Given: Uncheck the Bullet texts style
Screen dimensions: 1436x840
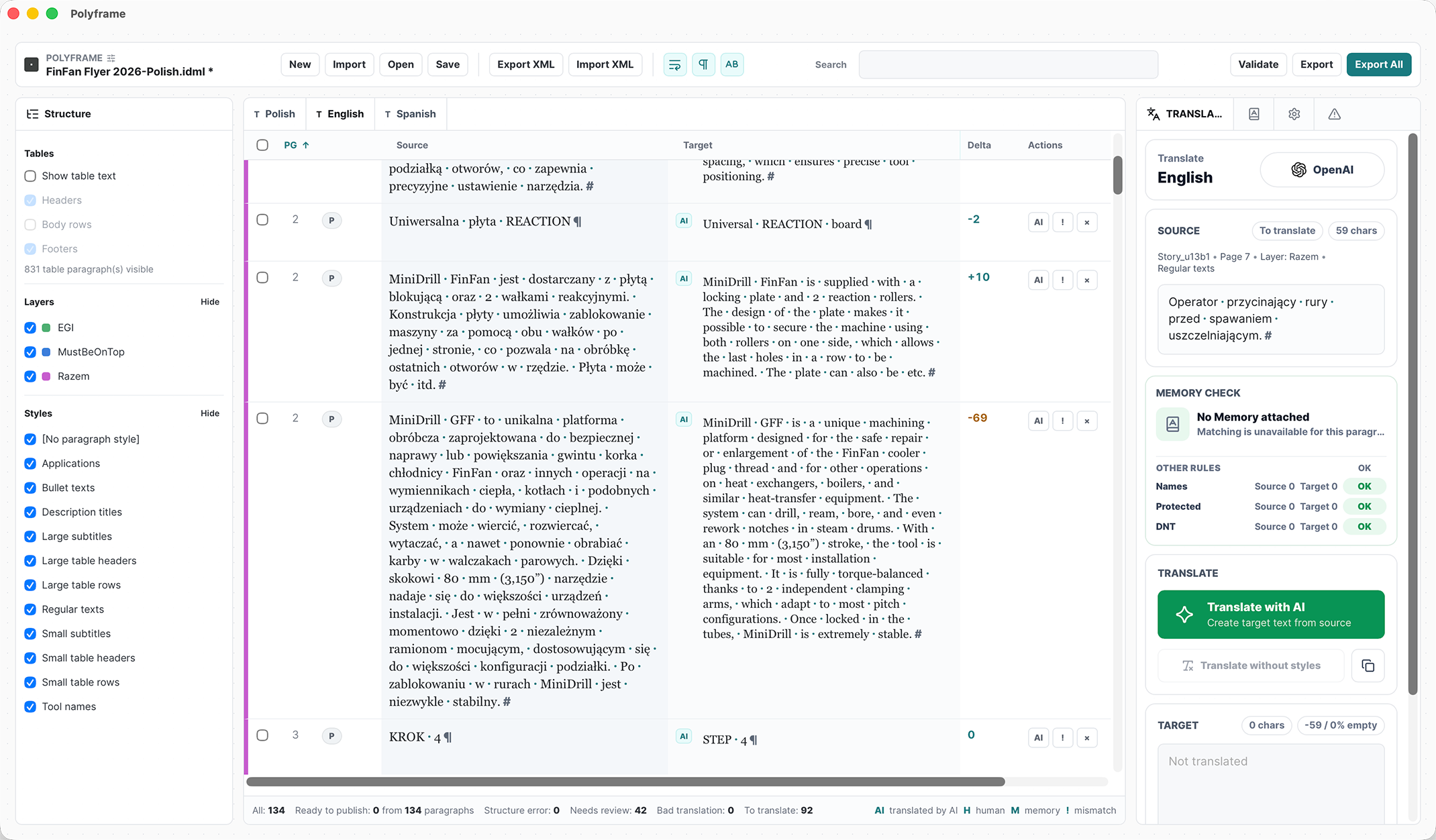Looking at the screenshot, I should [x=30, y=488].
